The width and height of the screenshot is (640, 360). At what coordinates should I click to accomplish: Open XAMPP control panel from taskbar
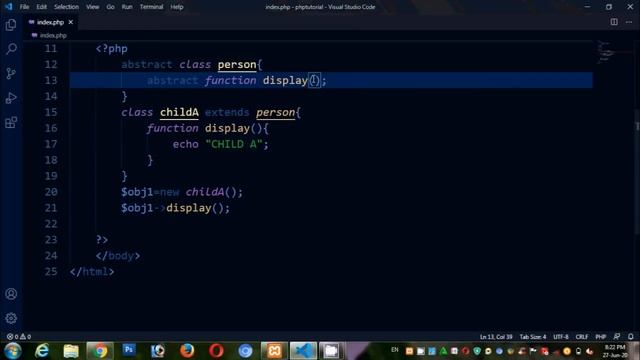274,351
